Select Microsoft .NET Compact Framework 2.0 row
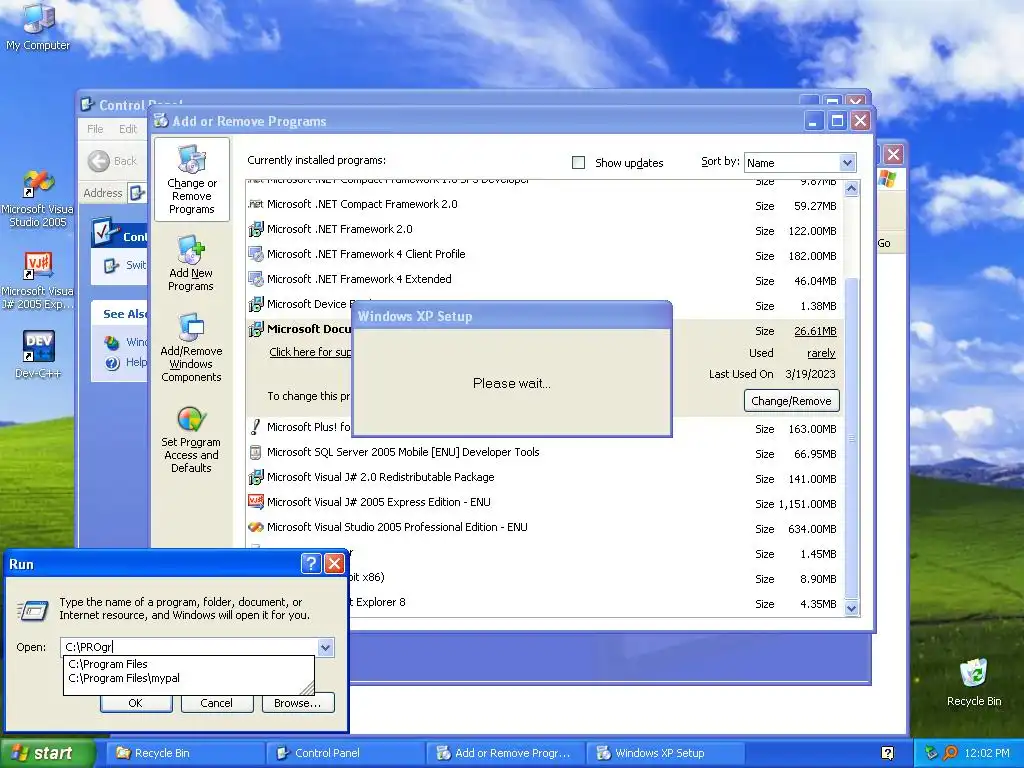Viewport: 1024px width, 768px height. [543, 205]
